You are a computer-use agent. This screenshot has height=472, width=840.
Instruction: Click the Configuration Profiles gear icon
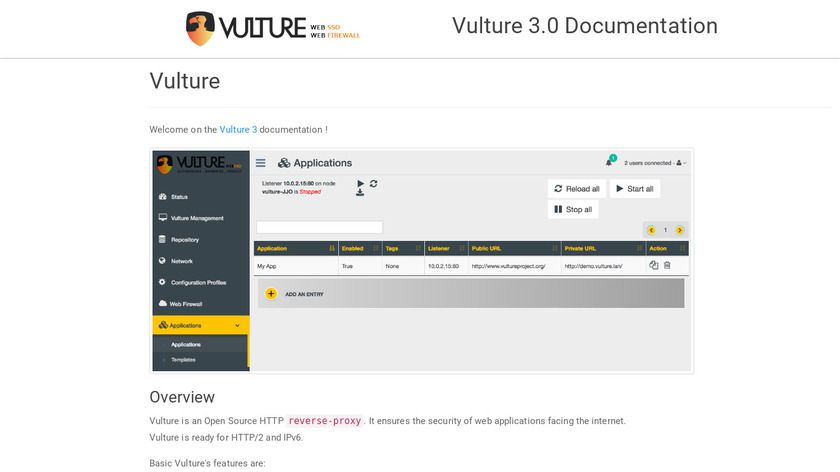click(162, 282)
